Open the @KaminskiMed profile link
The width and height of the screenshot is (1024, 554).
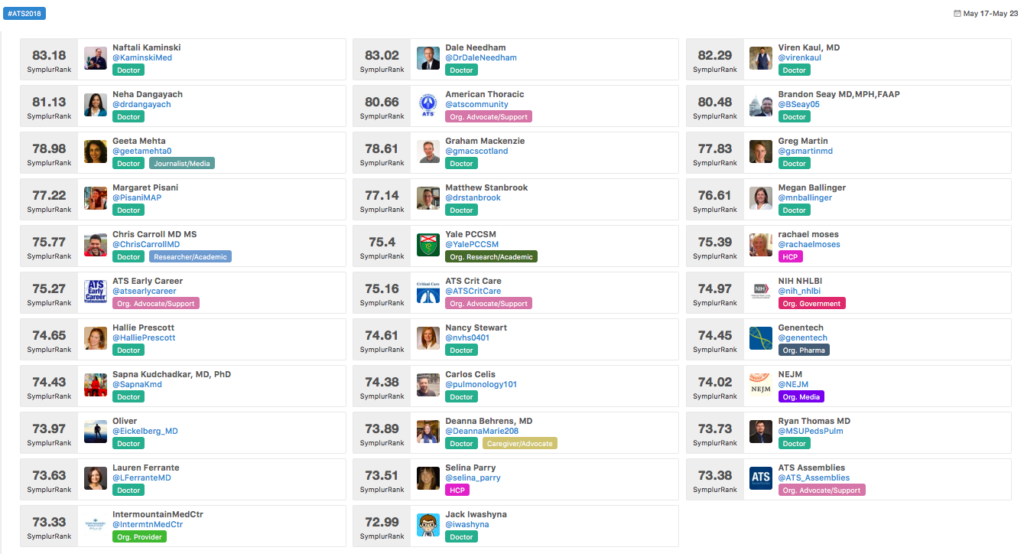tap(142, 57)
